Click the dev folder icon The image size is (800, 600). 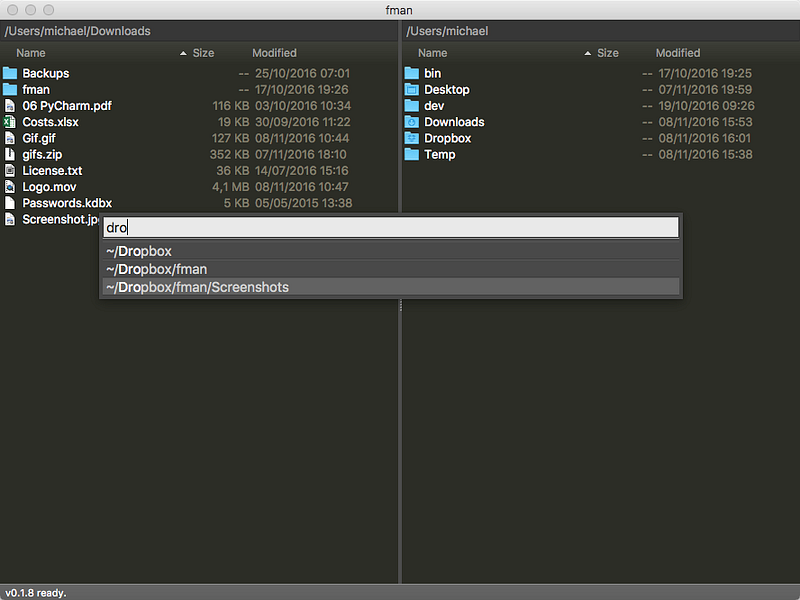click(412, 106)
